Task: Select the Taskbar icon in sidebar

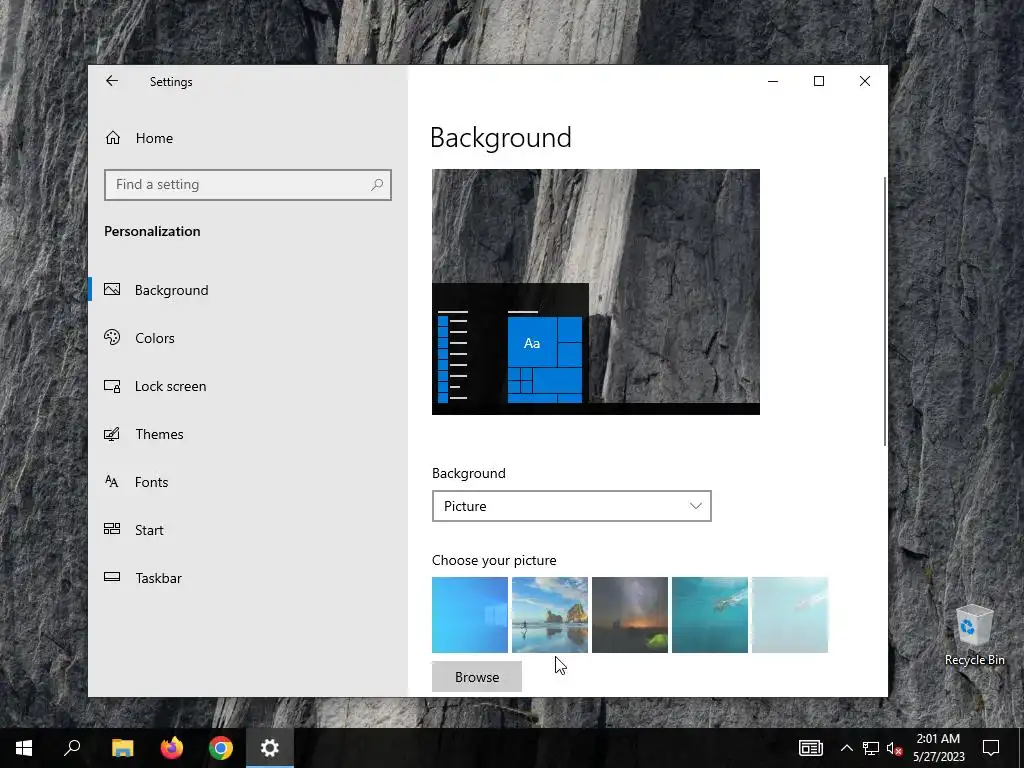Action: pos(112,577)
